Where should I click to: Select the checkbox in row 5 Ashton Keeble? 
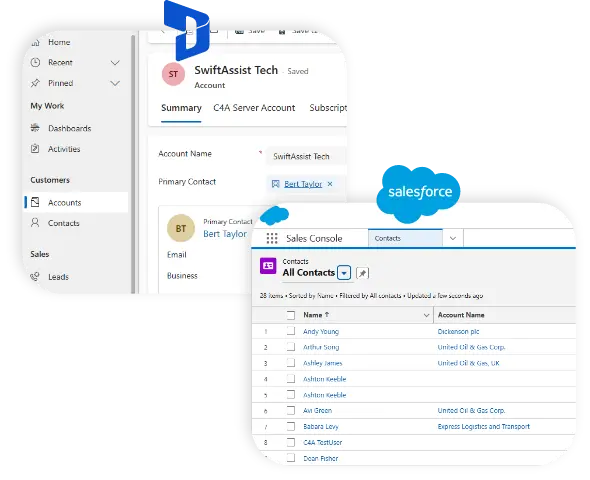coord(290,394)
